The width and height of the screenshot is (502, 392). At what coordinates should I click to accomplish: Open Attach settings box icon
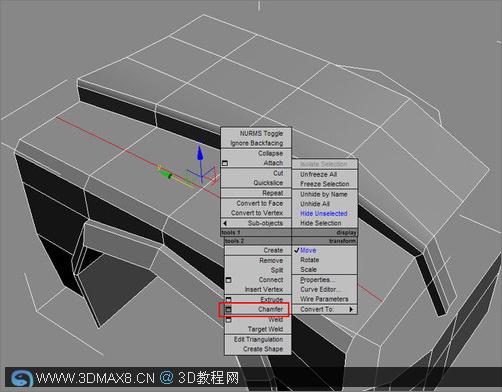[225, 163]
